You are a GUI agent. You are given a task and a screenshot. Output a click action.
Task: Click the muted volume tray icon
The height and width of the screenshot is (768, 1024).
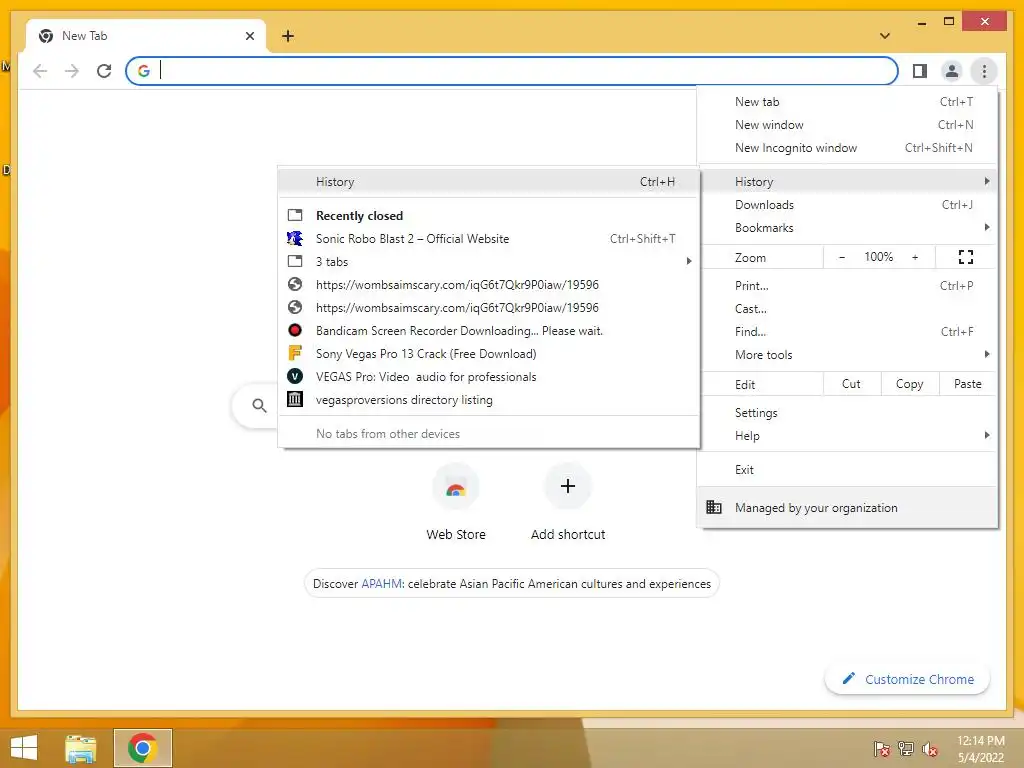(930, 748)
